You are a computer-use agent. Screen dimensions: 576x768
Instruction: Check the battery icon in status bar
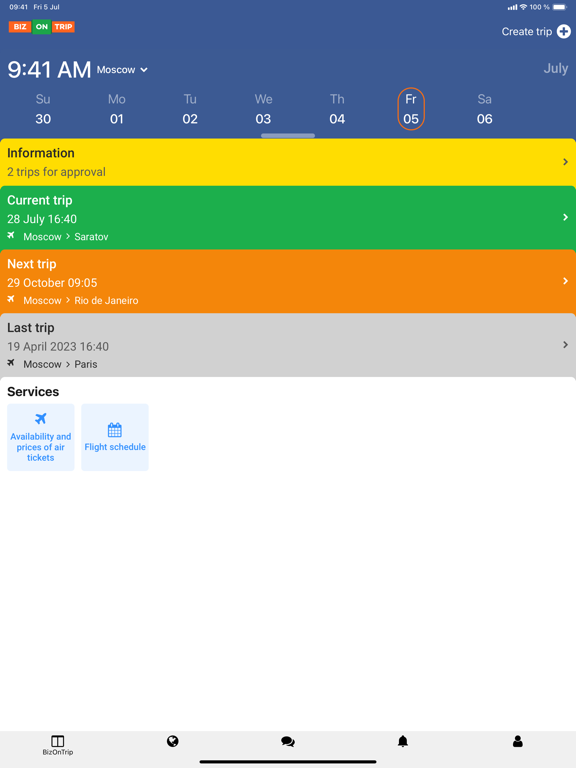click(560, 7)
